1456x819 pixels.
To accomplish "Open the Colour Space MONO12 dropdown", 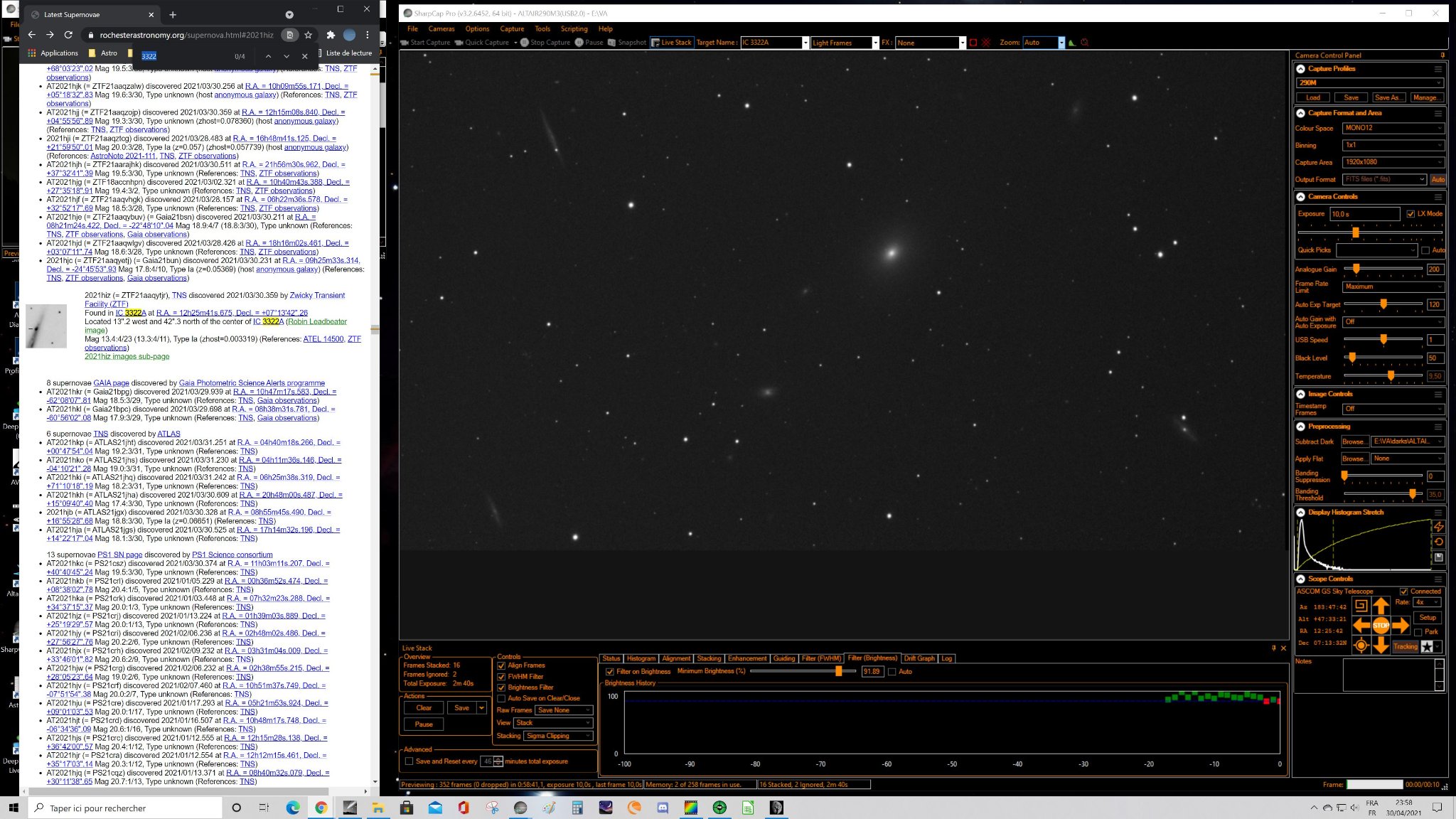I will (1393, 128).
